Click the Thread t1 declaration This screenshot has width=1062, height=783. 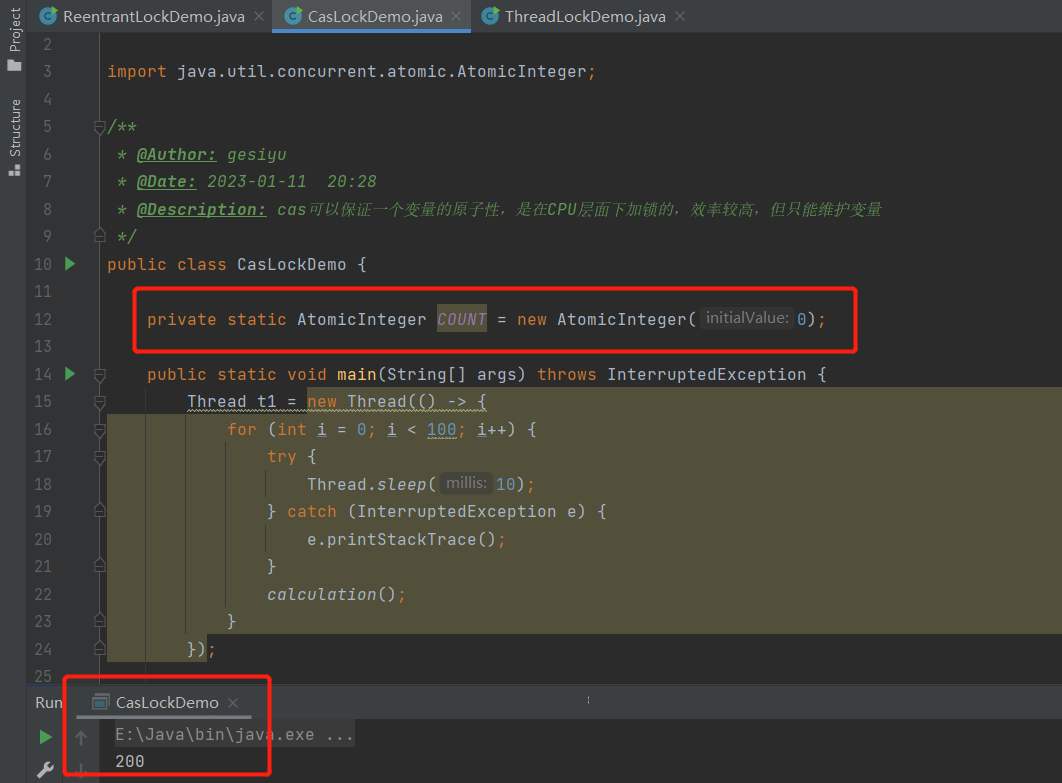(232, 402)
